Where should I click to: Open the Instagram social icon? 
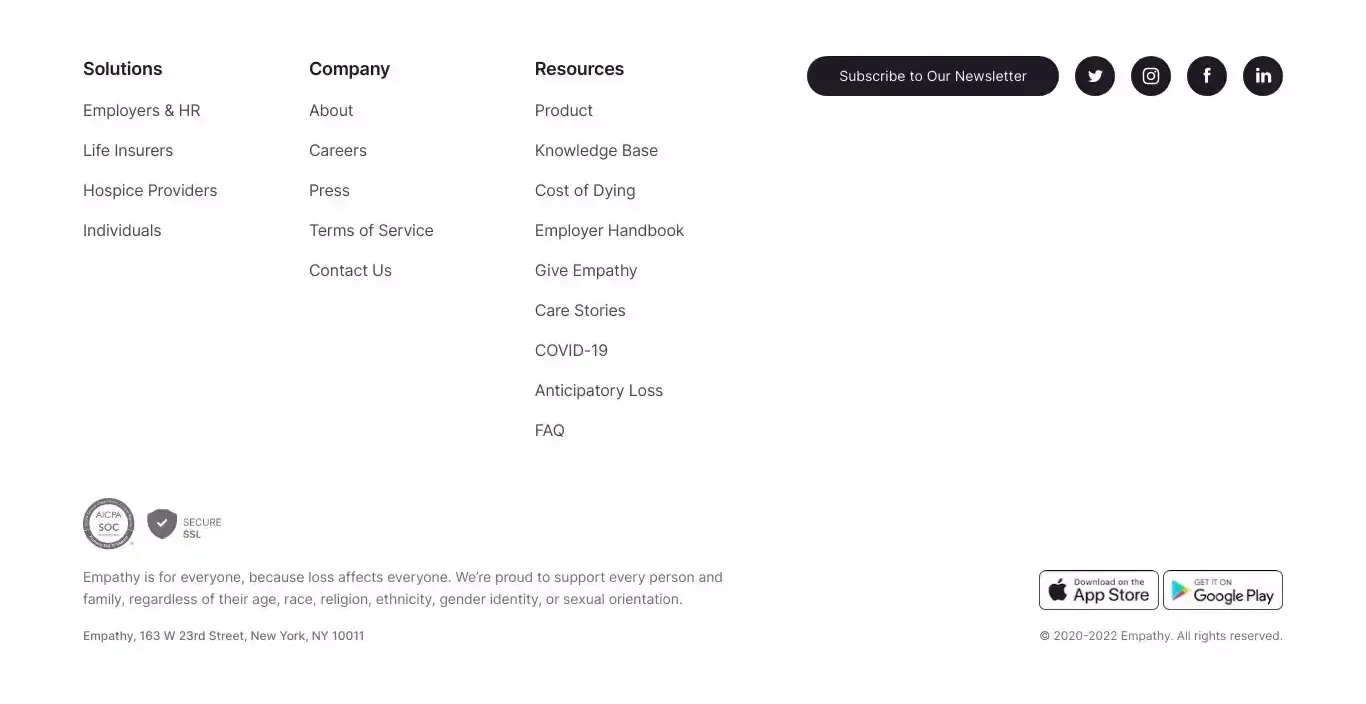coord(1151,76)
